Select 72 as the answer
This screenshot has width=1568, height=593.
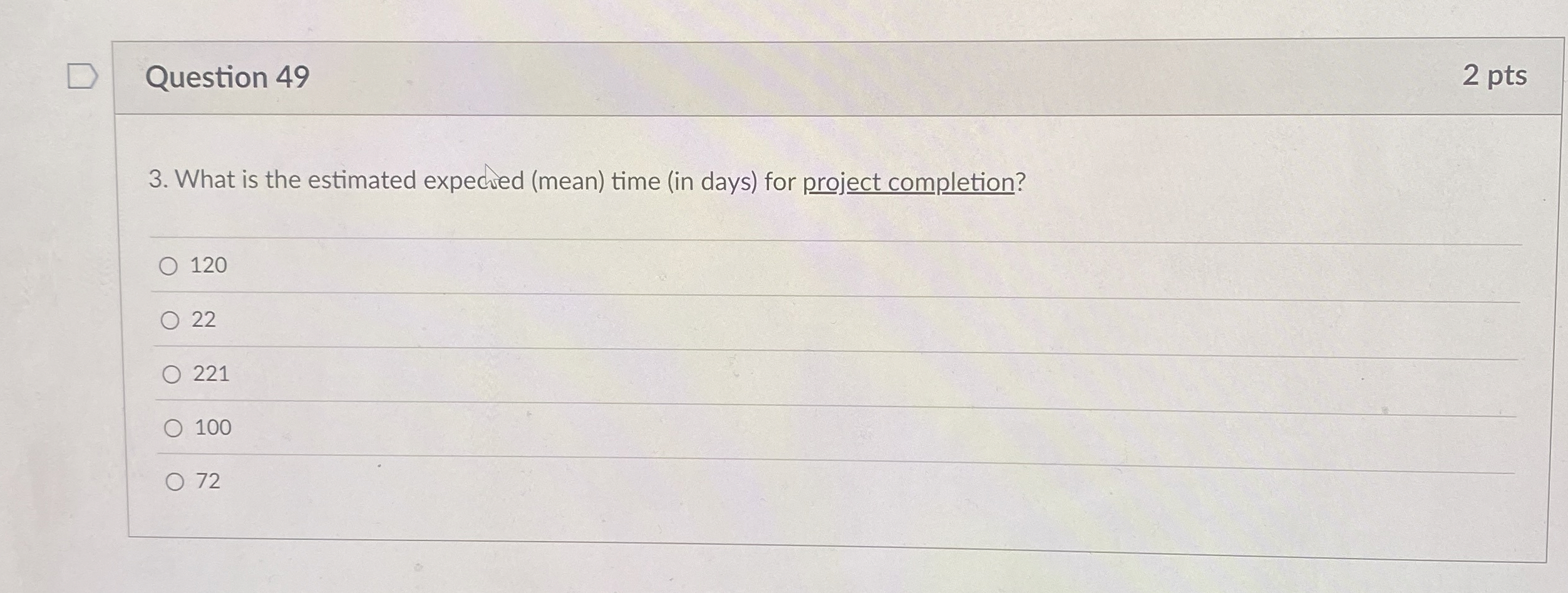click(x=175, y=482)
